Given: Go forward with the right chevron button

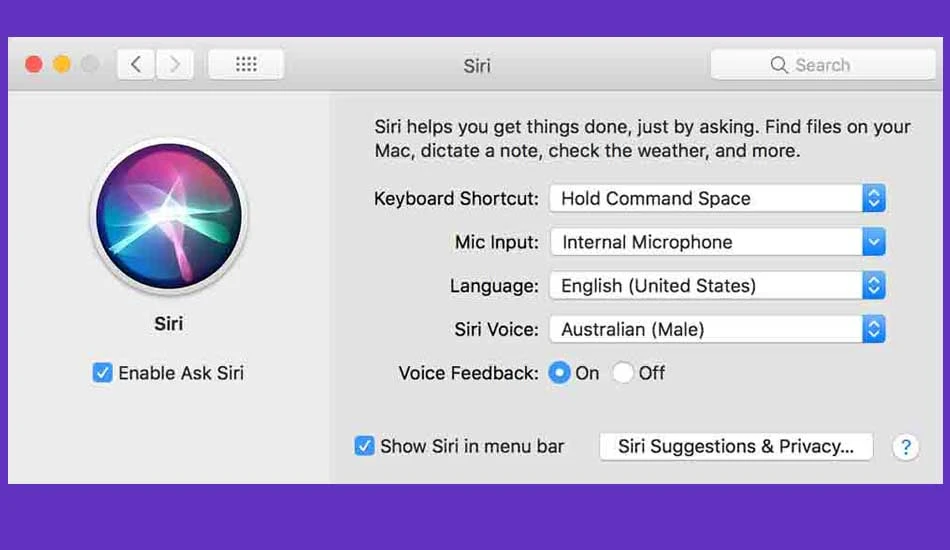Looking at the screenshot, I should pyautogui.click(x=174, y=64).
